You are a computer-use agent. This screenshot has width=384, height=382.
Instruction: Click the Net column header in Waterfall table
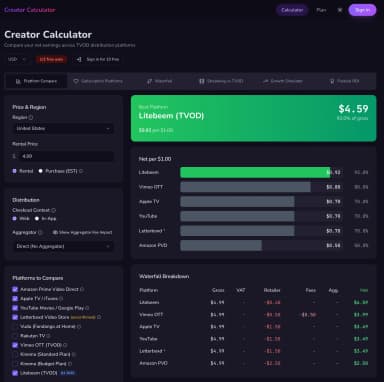click(x=364, y=290)
